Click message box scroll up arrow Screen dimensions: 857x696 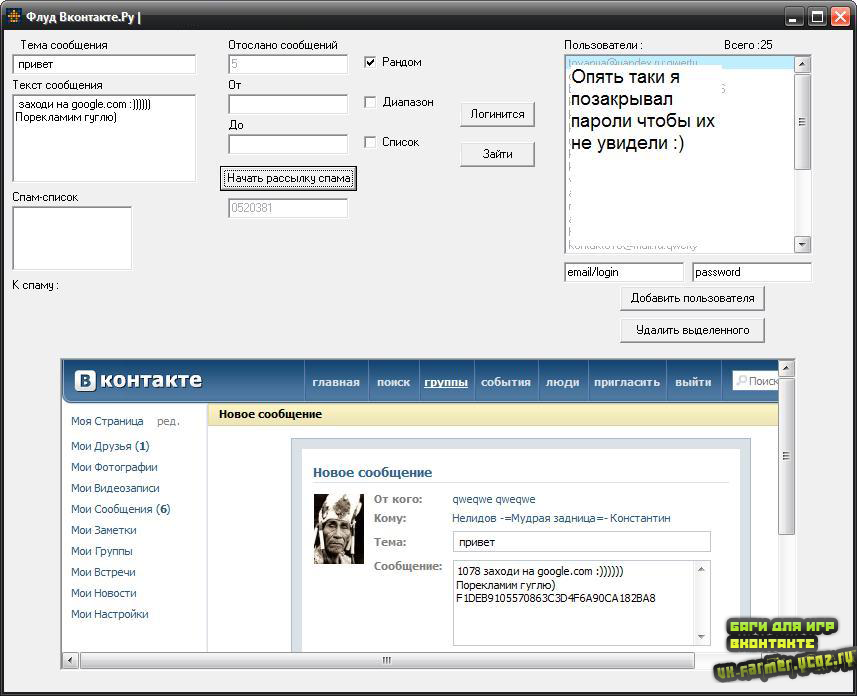pyautogui.click(x=702, y=569)
